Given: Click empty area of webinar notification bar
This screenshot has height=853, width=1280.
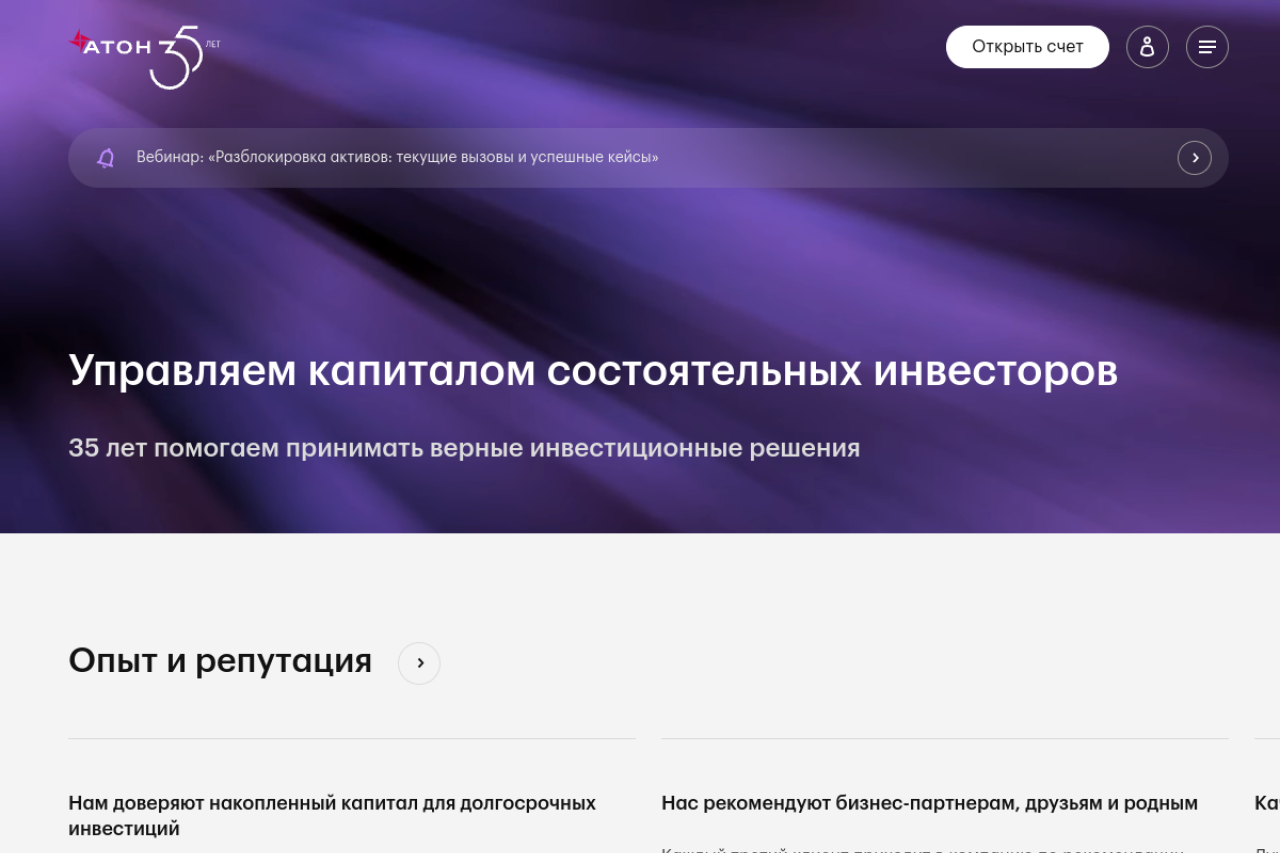Looking at the screenshot, I should 900,158.
